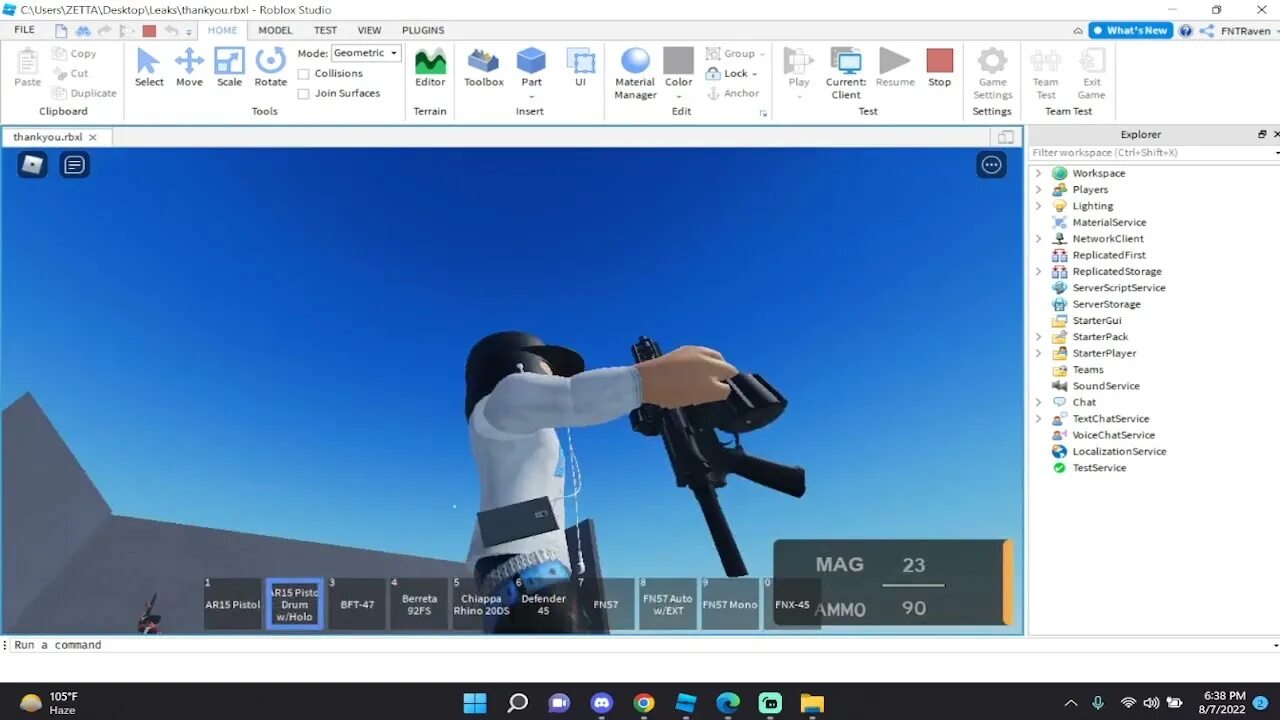Select the Berreta 92FS hotbar slot

click(x=419, y=604)
